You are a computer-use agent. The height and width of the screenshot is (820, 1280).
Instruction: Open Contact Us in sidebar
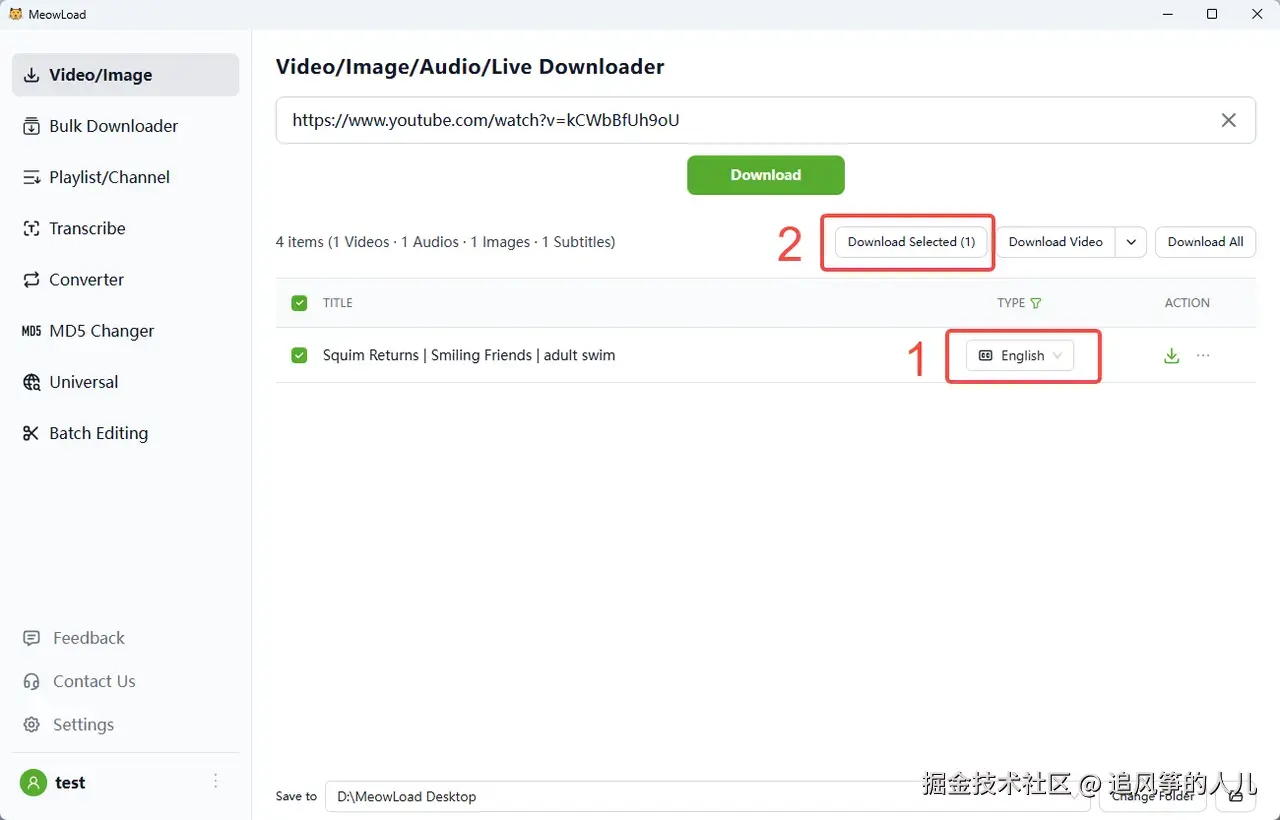[x=125, y=681]
